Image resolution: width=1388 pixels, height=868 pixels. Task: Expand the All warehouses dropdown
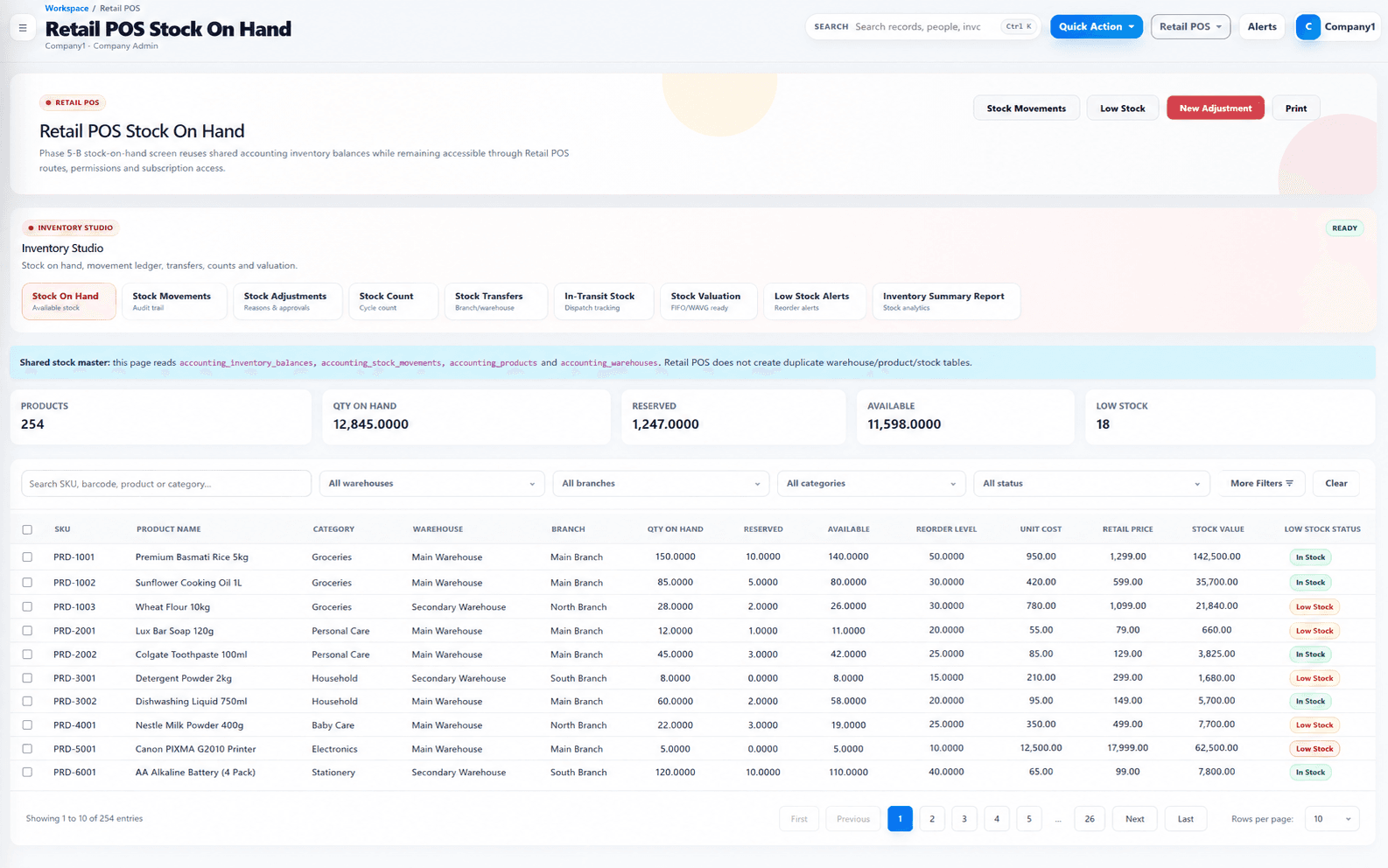pyautogui.click(x=431, y=484)
